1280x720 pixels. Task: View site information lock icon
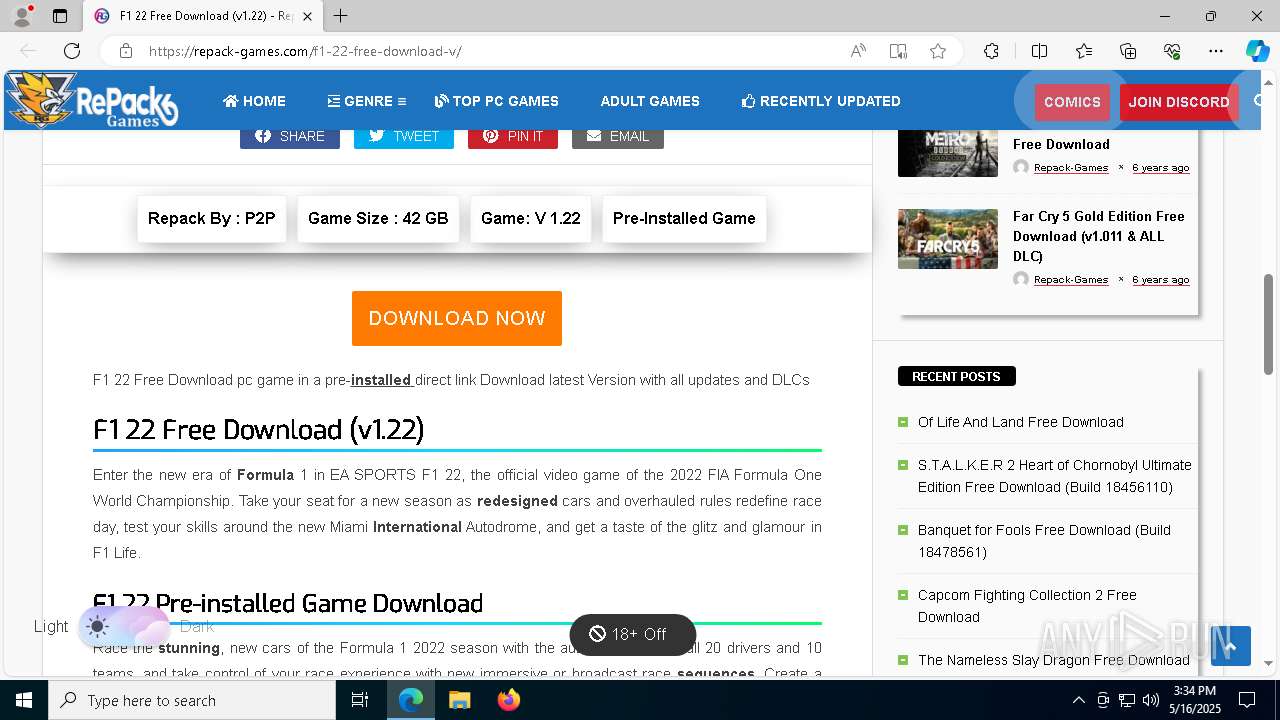coord(126,51)
